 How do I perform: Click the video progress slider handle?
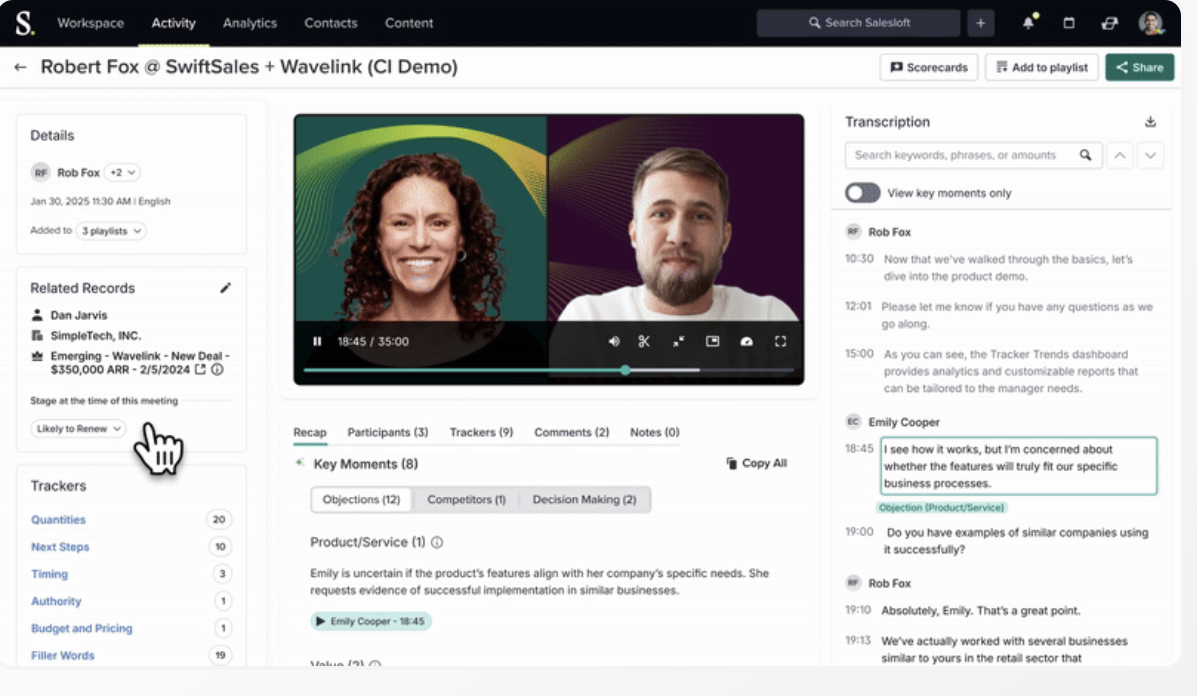coord(625,370)
